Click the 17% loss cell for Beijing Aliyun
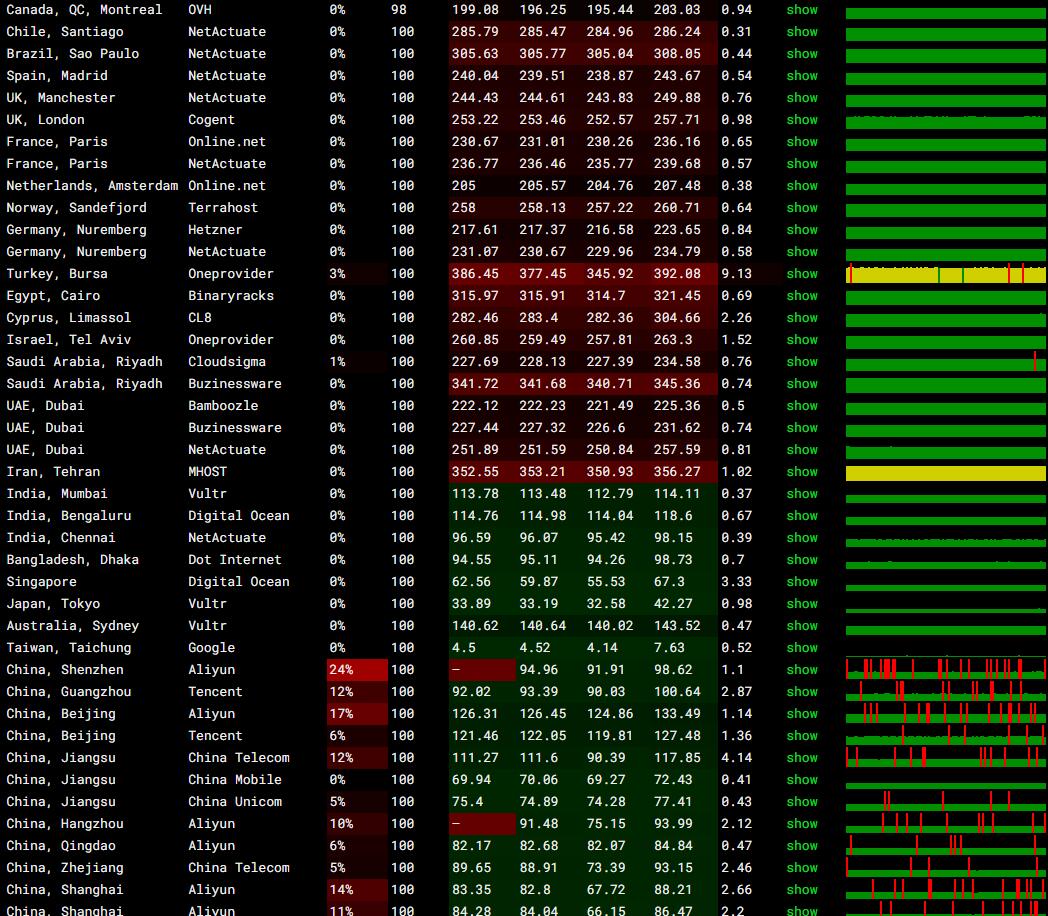Viewport: 1048px width, 916px height. pos(357,714)
